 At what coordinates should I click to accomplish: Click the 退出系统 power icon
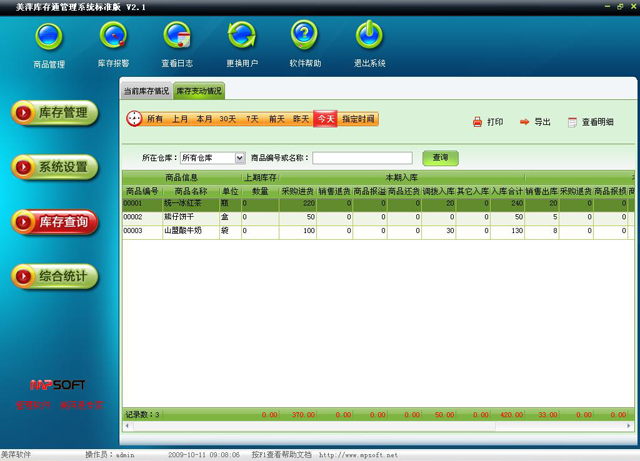click(369, 38)
